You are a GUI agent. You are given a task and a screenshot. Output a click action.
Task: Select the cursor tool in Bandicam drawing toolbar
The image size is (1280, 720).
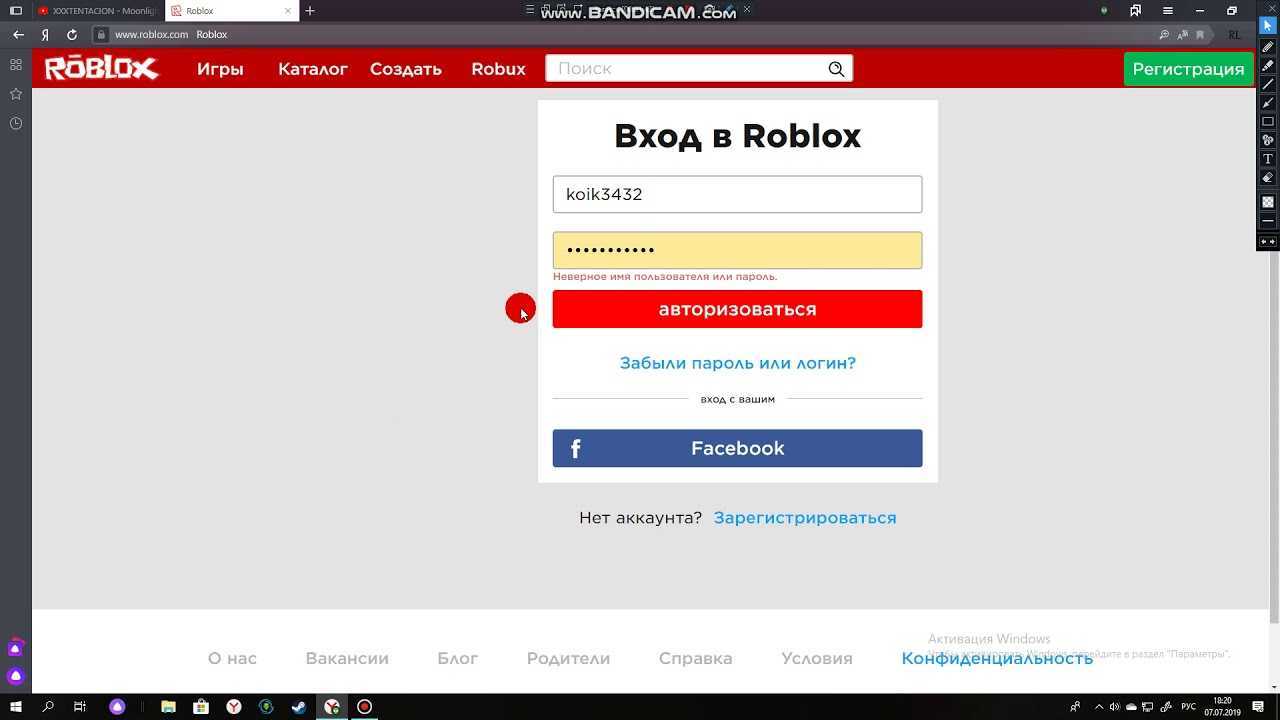tap(1267, 26)
